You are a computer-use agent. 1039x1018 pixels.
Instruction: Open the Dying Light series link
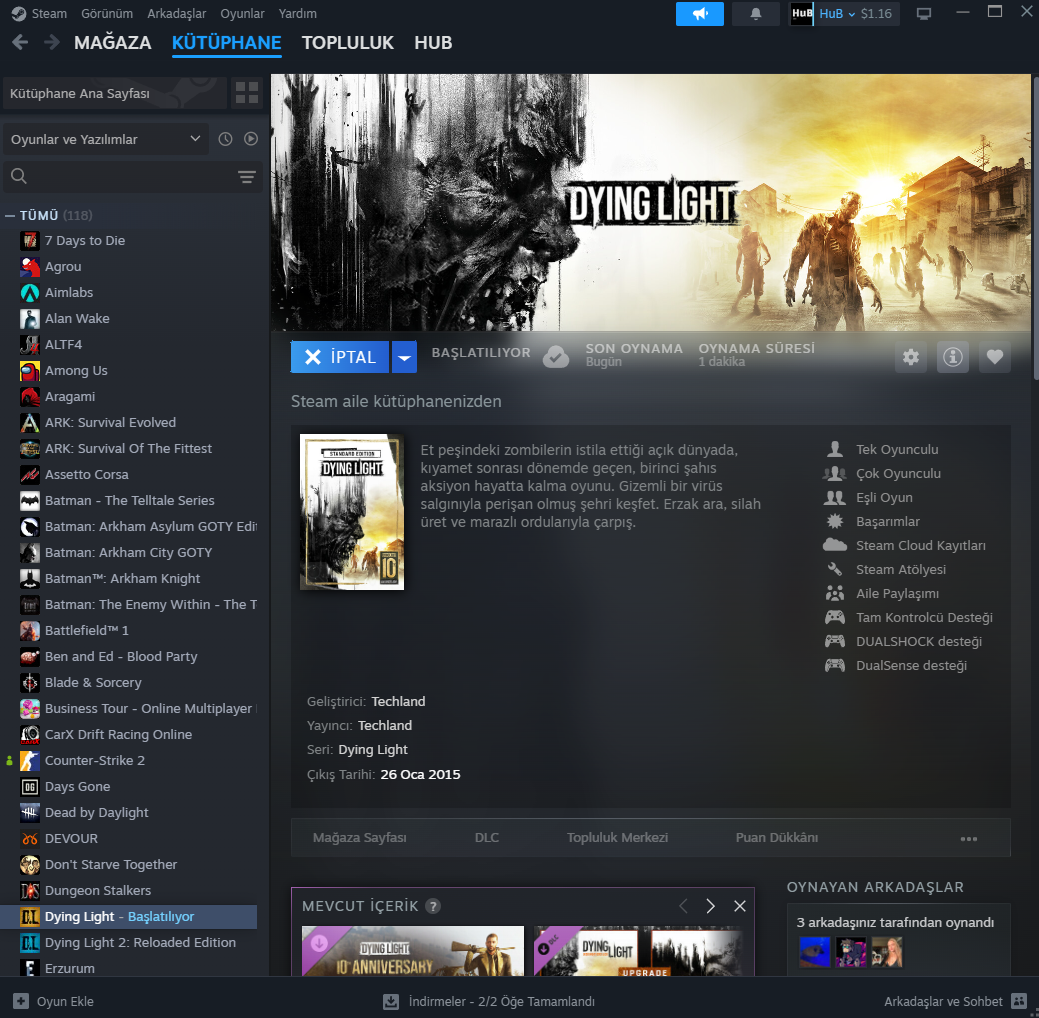tap(373, 750)
